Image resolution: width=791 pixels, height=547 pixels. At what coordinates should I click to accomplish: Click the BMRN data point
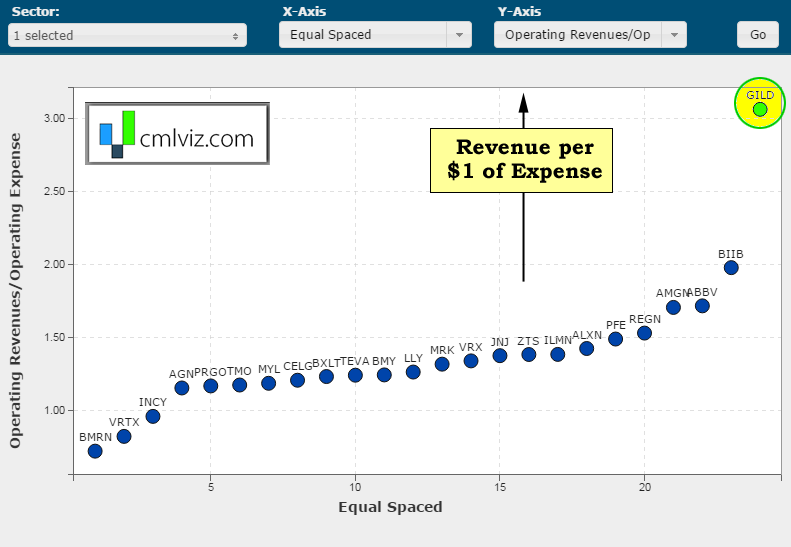pos(95,451)
